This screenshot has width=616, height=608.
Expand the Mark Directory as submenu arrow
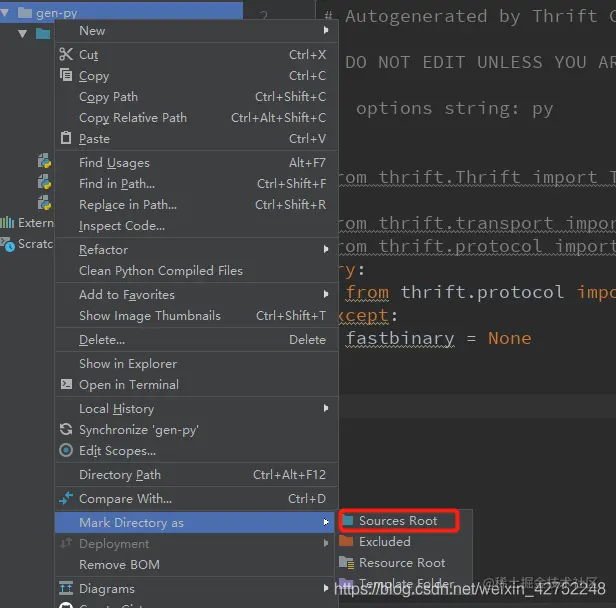pyautogui.click(x=326, y=522)
